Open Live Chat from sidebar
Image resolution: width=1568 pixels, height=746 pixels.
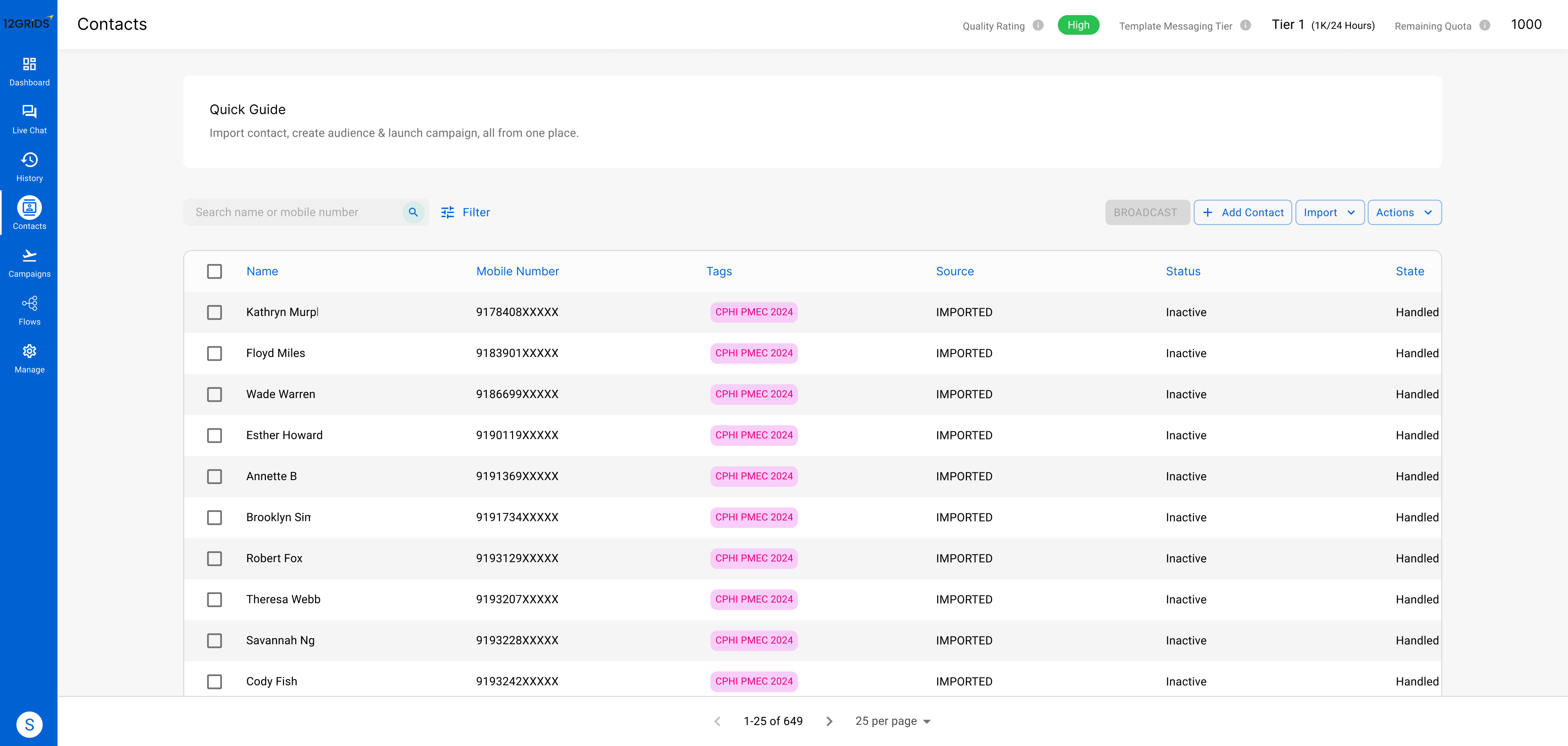tap(29, 119)
